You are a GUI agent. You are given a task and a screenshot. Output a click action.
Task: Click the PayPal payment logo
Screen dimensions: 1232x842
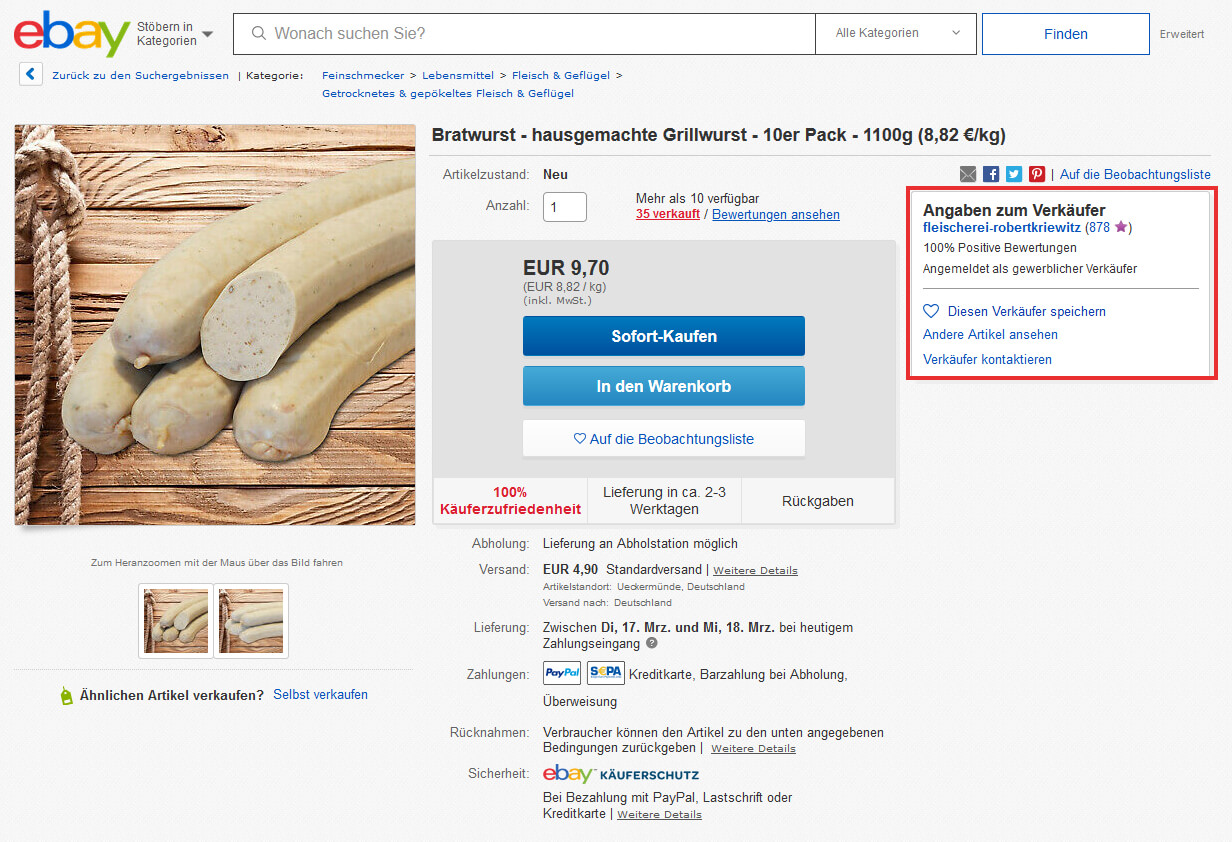pyautogui.click(x=562, y=673)
